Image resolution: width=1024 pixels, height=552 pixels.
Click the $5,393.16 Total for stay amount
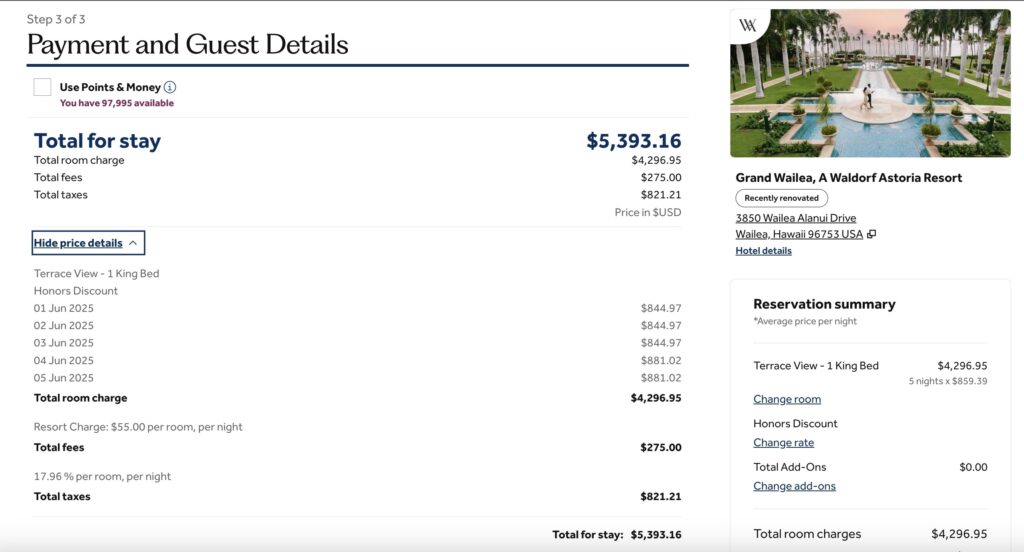633,141
